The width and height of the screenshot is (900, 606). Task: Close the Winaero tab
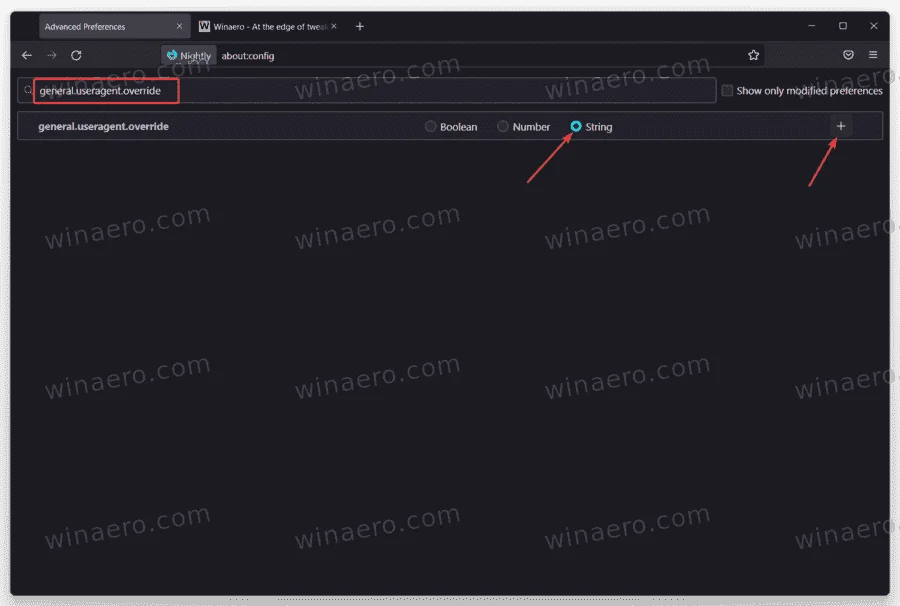pos(334,26)
